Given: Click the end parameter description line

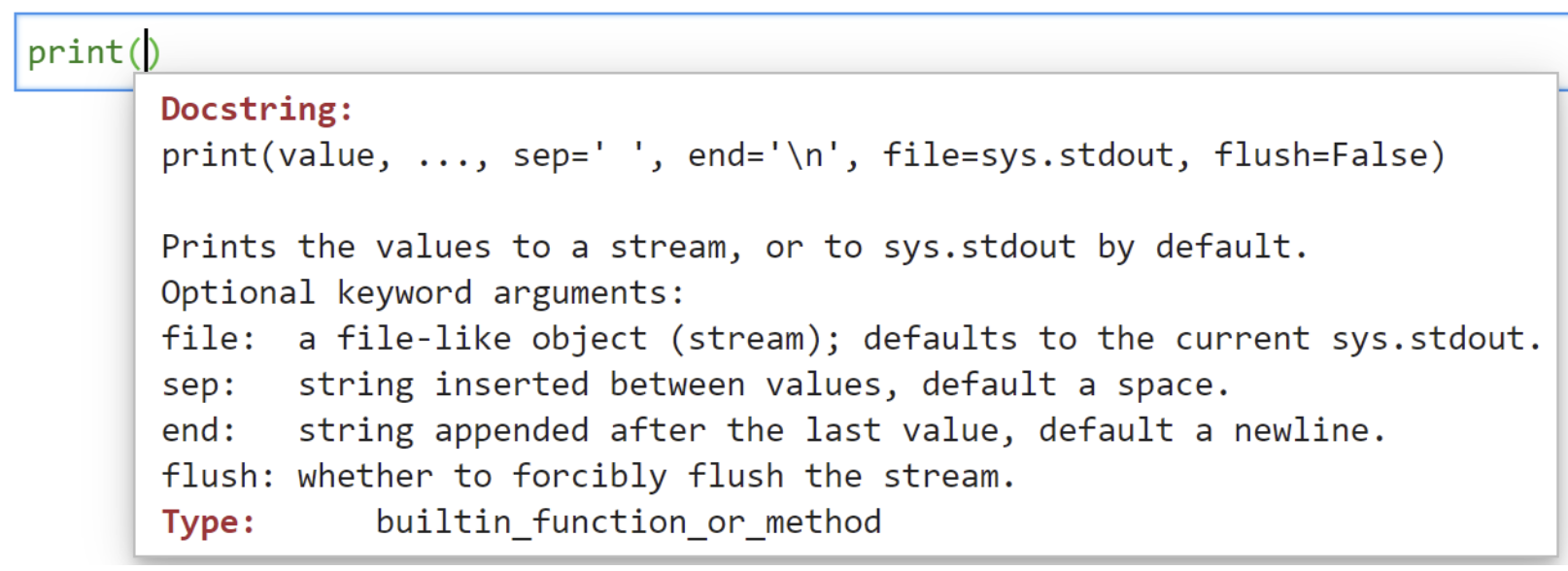Looking at the screenshot, I should point(680,429).
